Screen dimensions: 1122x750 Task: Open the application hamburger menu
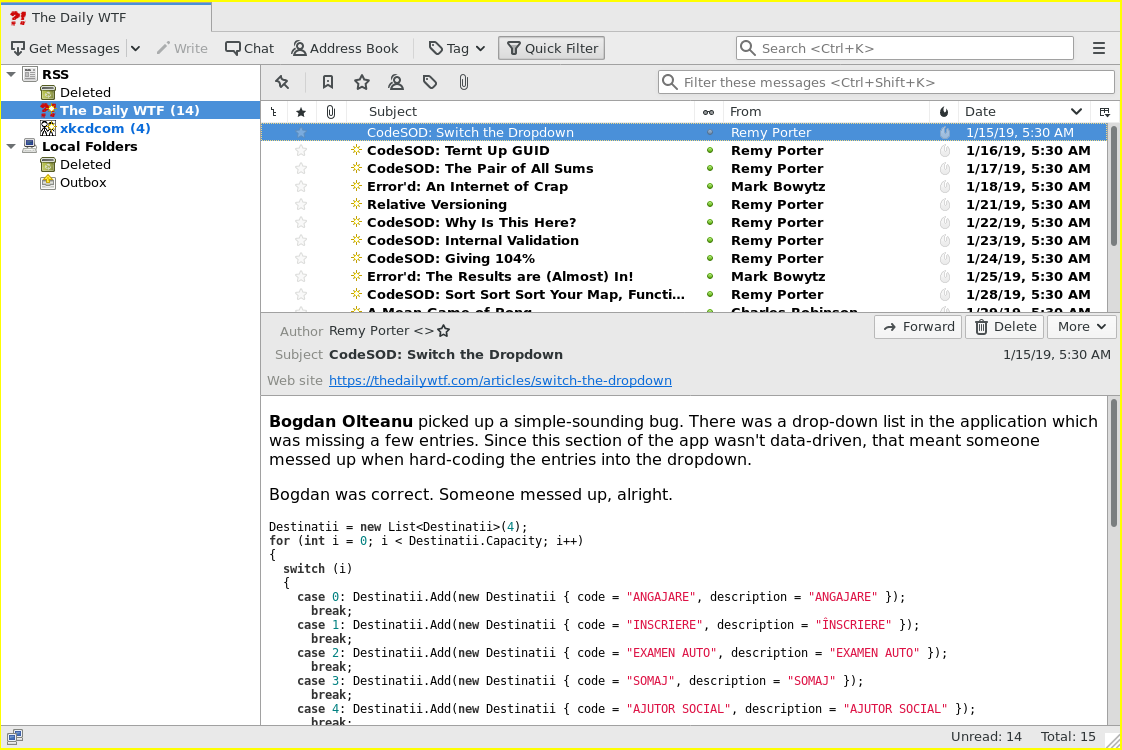pos(1099,48)
